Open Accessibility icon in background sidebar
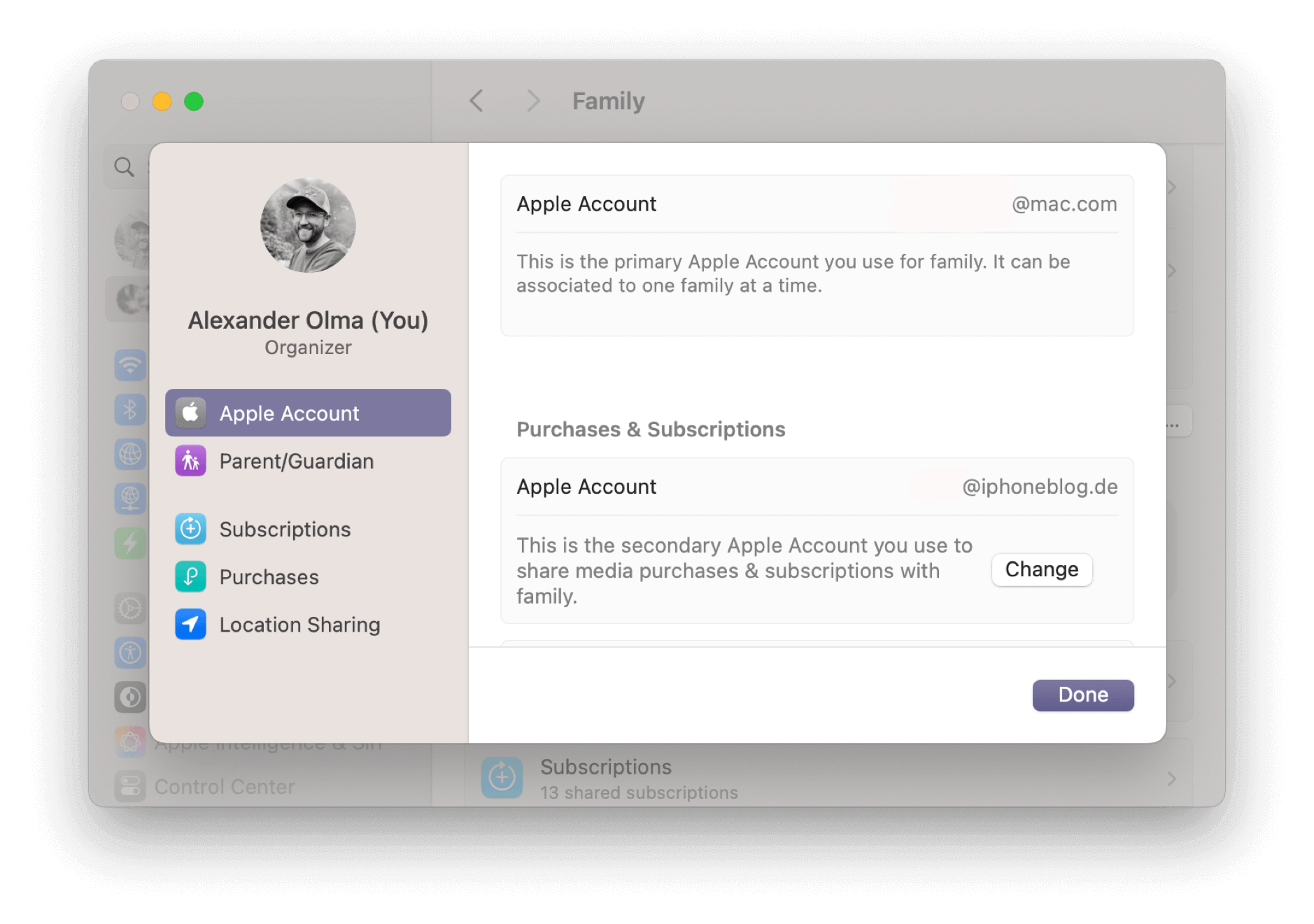 (131, 653)
